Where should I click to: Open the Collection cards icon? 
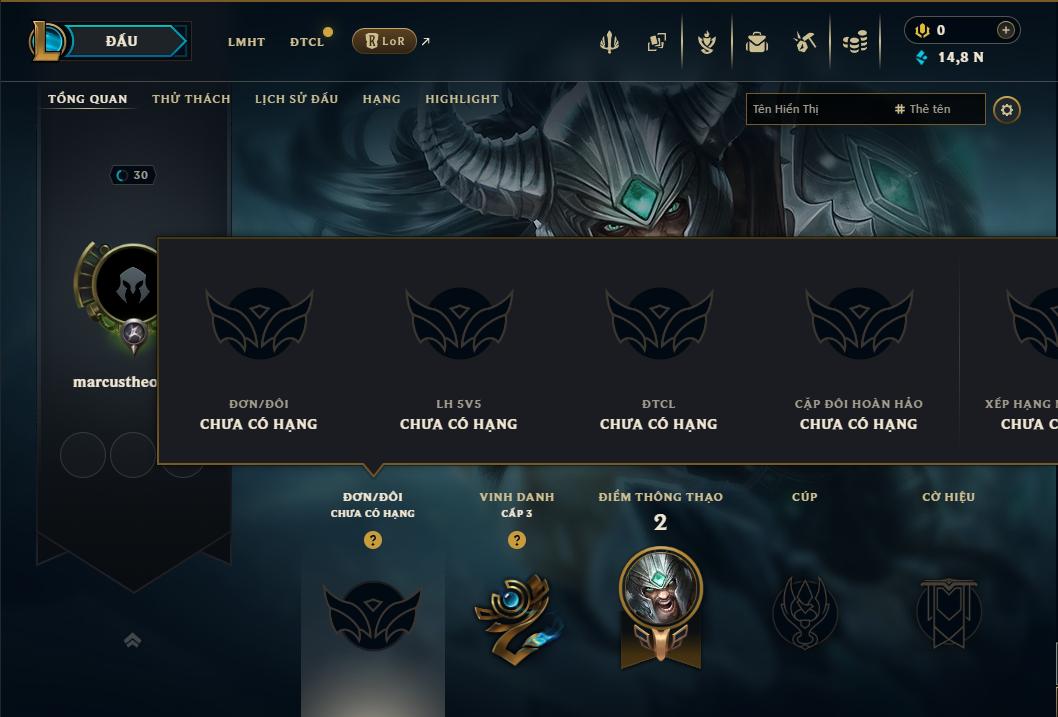point(657,42)
